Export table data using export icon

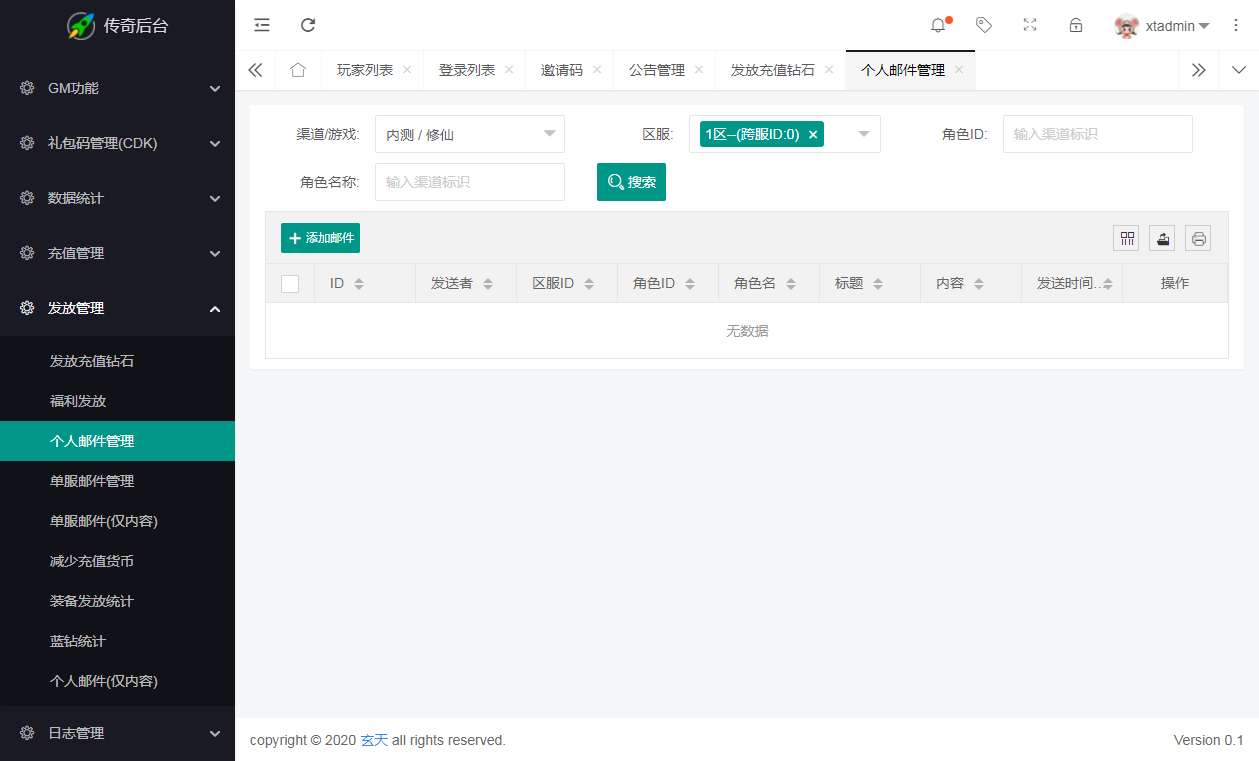1162,238
